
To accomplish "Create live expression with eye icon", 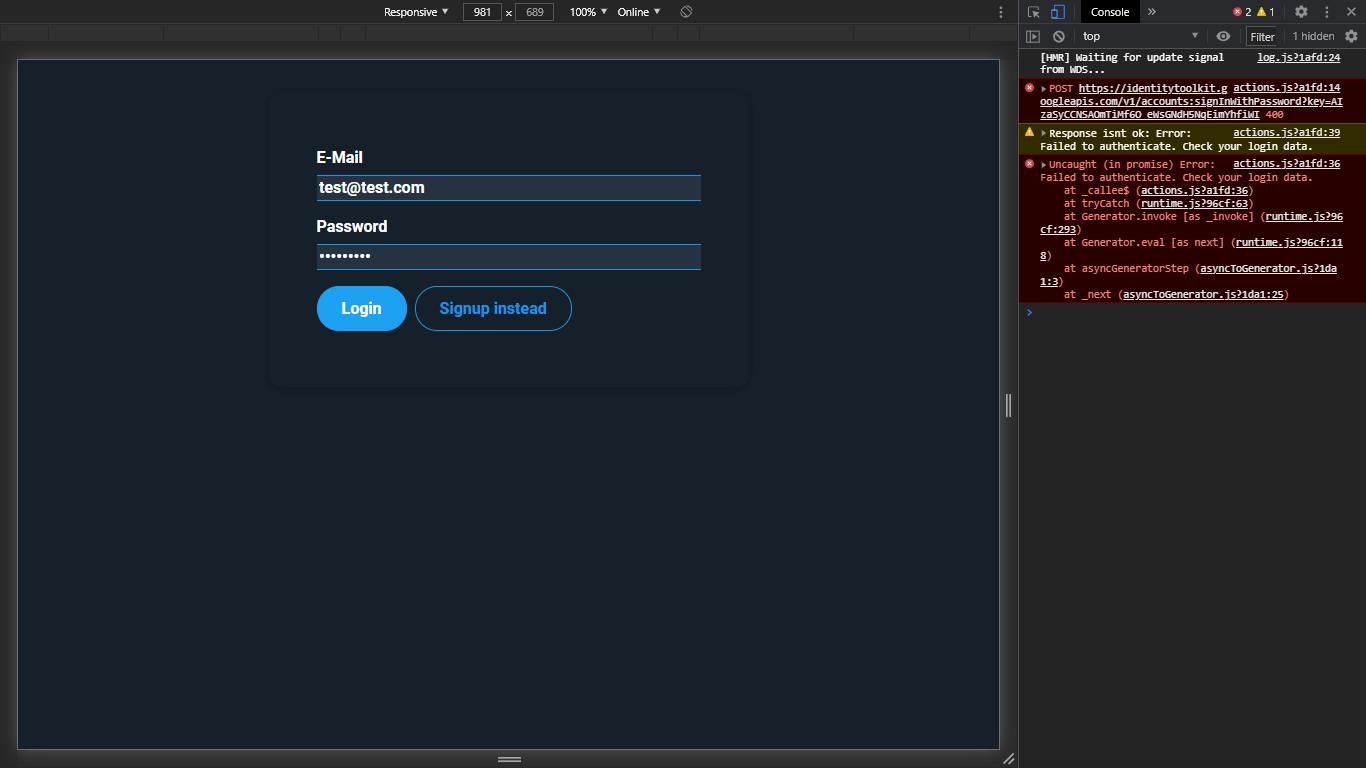I will click(x=1223, y=36).
